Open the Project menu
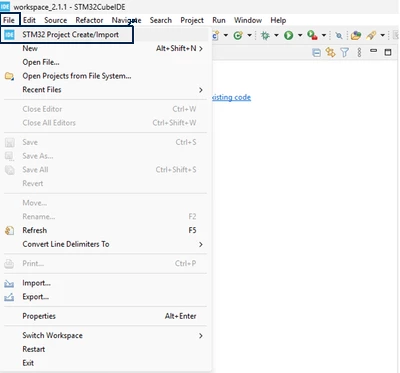Viewport: 400px width, 373px height. tap(192, 20)
